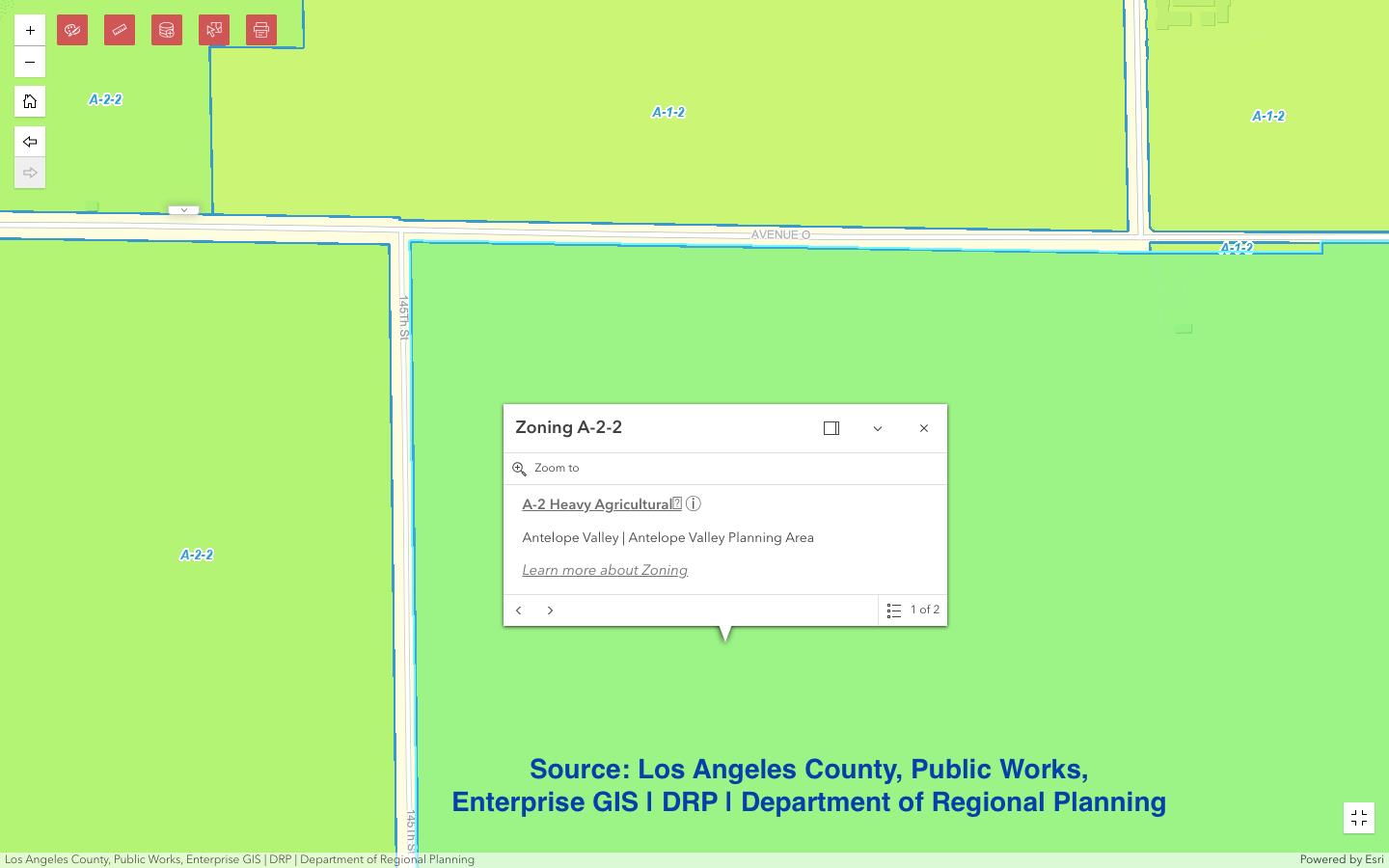The height and width of the screenshot is (868, 1389).
Task: Select the Measure tool in the toolbar
Action: pyautogui.click(x=120, y=30)
